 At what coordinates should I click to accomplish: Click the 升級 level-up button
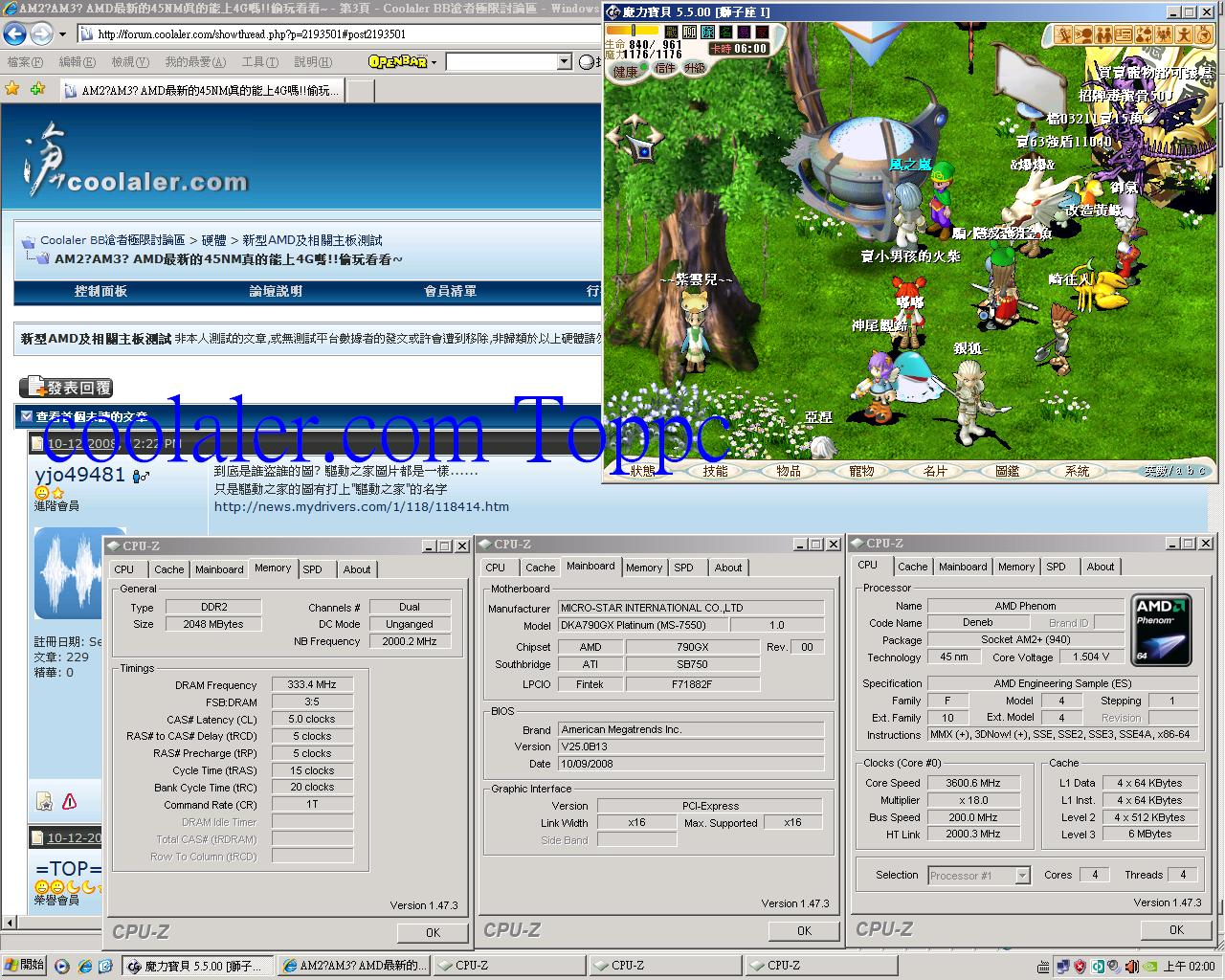696,68
